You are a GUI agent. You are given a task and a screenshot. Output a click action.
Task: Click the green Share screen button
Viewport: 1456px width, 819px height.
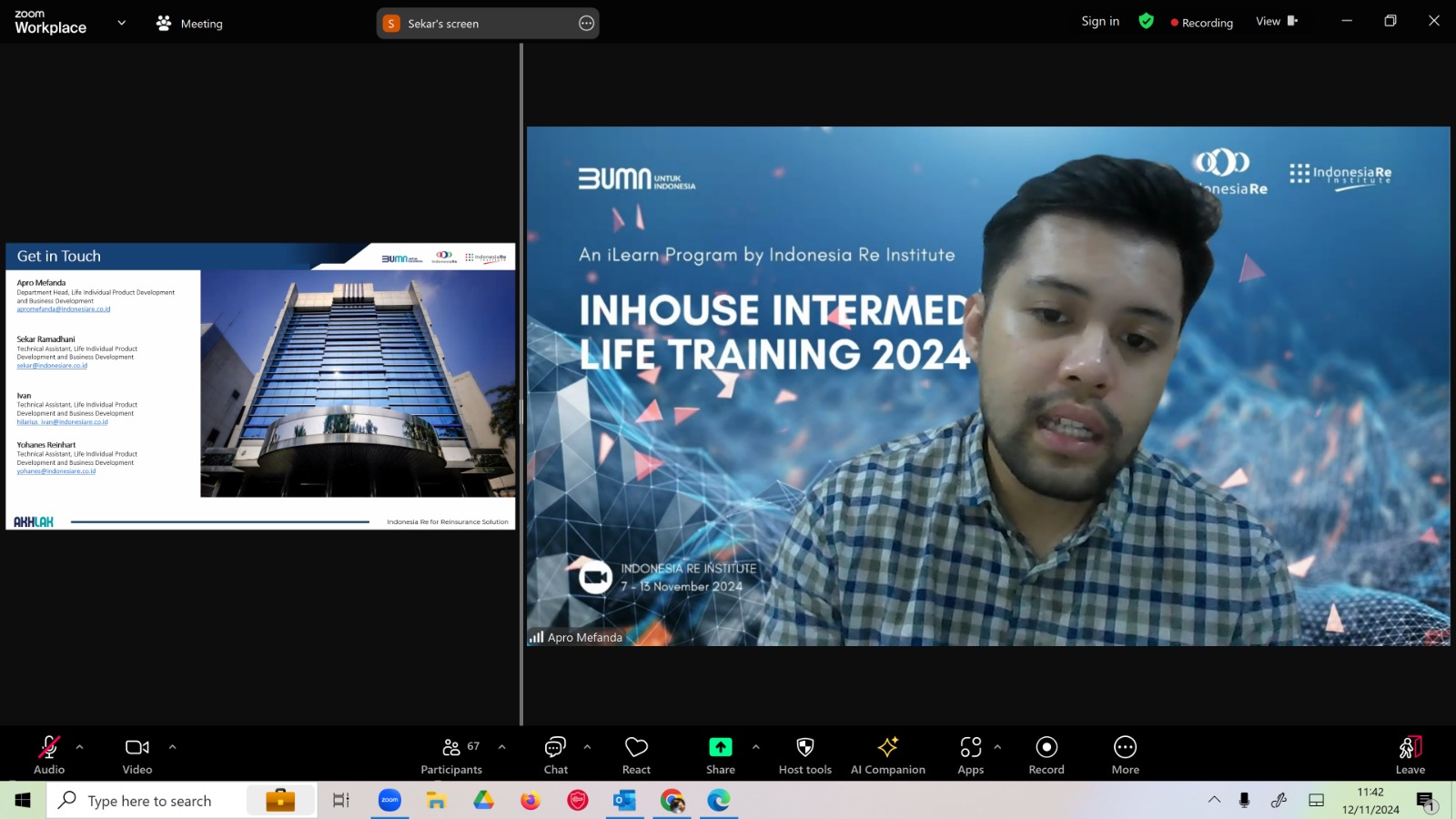pyautogui.click(x=721, y=755)
